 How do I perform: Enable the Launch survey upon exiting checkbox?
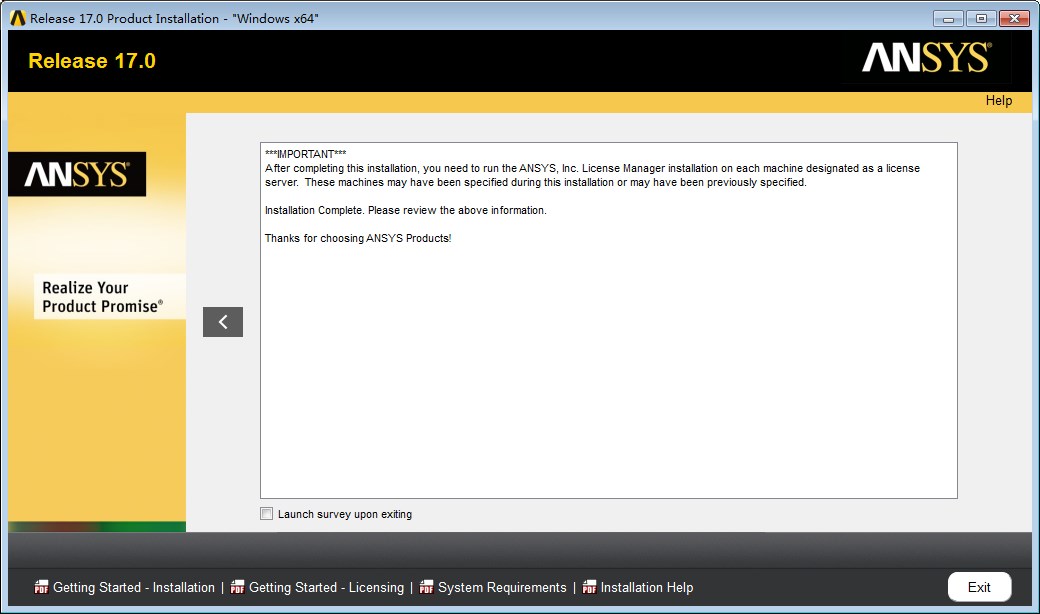pyautogui.click(x=266, y=514)
